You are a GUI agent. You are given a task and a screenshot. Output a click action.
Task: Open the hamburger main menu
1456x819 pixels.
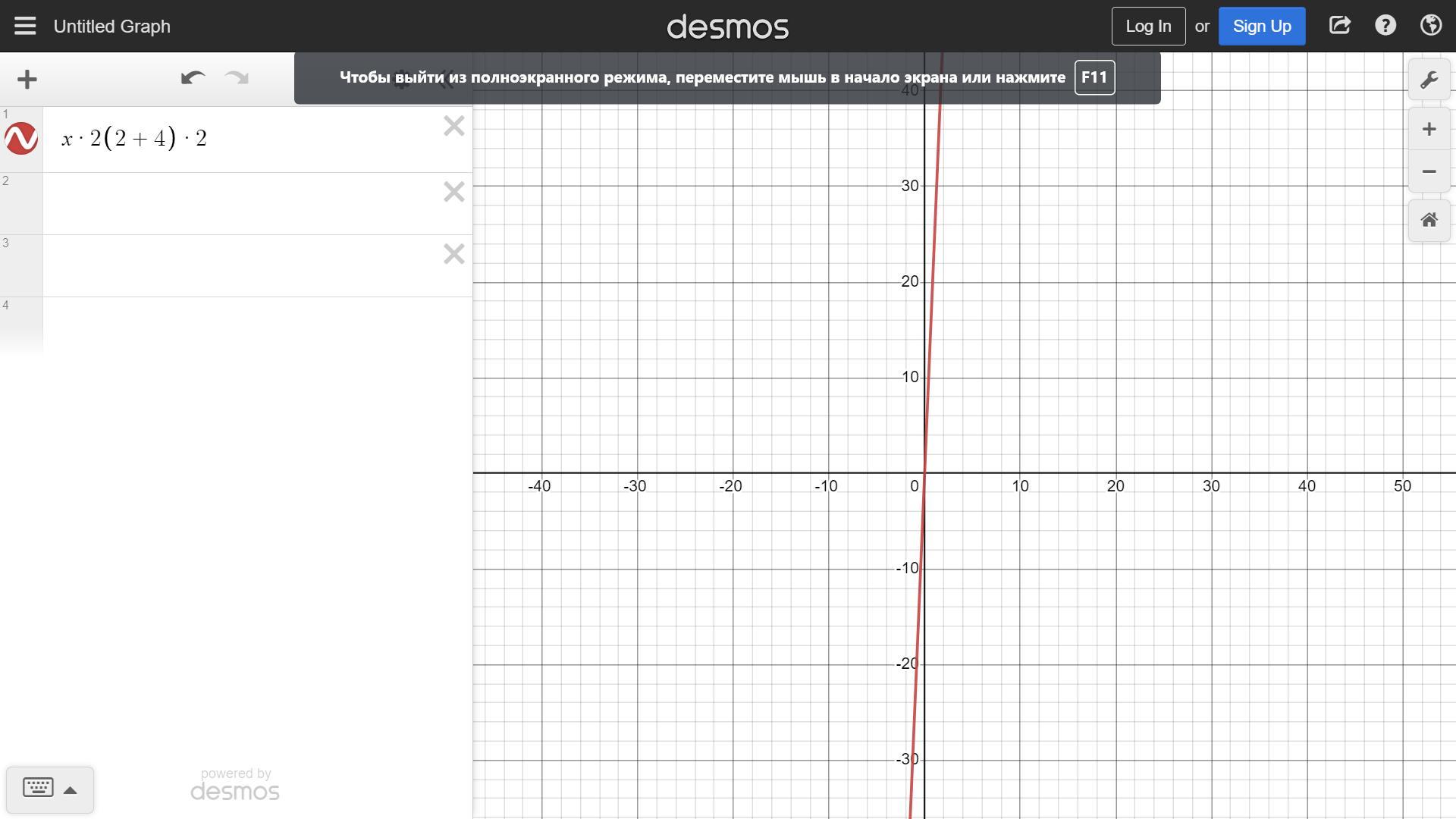click(x=25, y=26)
